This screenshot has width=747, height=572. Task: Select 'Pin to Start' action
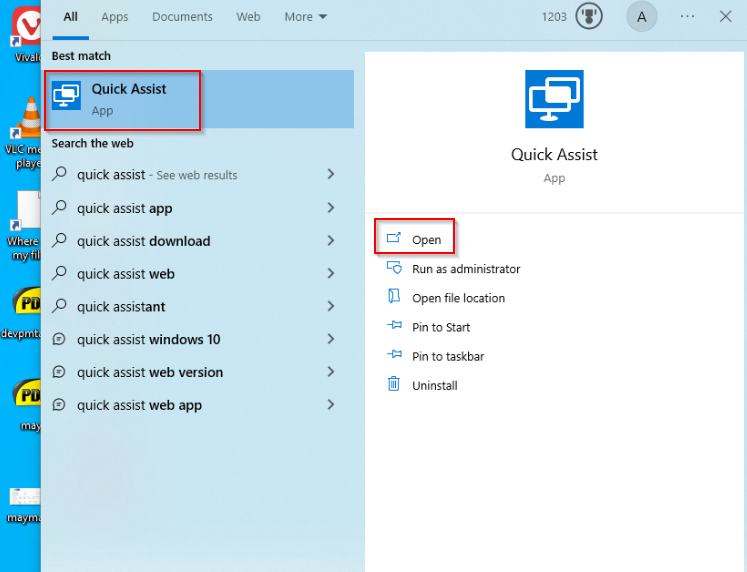pyautogui.click(x=441, y=327)
